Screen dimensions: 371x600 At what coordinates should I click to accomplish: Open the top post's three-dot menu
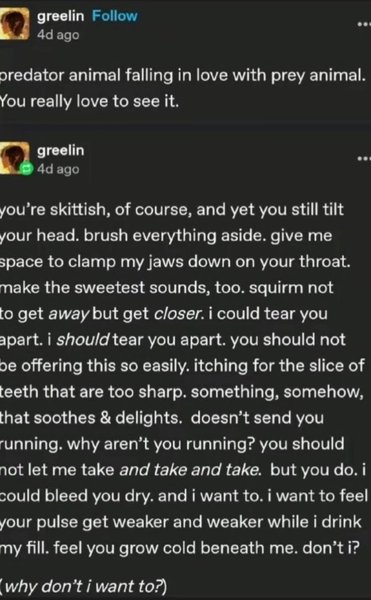[364, 24]
